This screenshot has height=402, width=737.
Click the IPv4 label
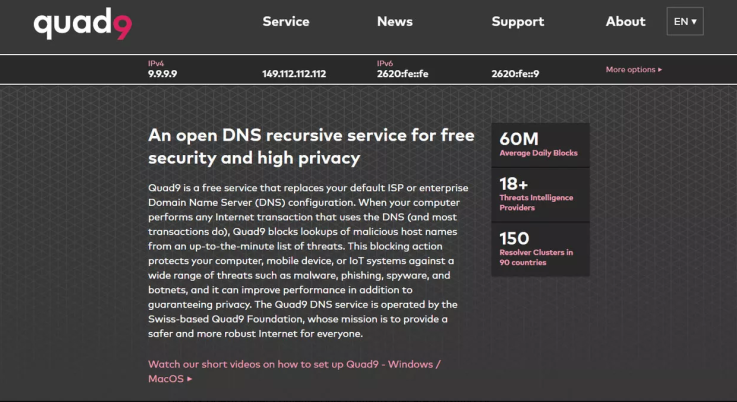click(x=156, y=63)
